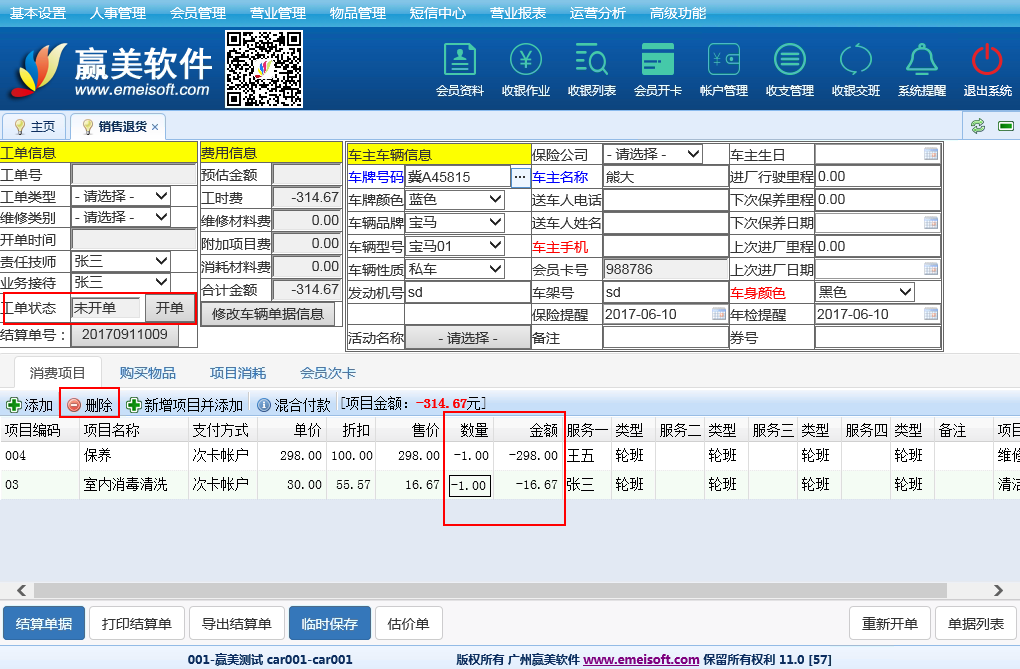This screenshot has height=669, width=1020.
Task: Click the 会员开卡 card icon
Action: 658,69
